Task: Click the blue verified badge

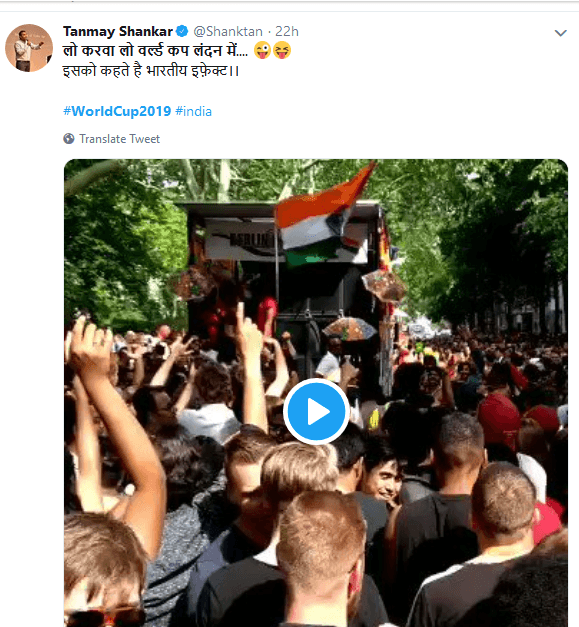Action: [x=182, y=31]
